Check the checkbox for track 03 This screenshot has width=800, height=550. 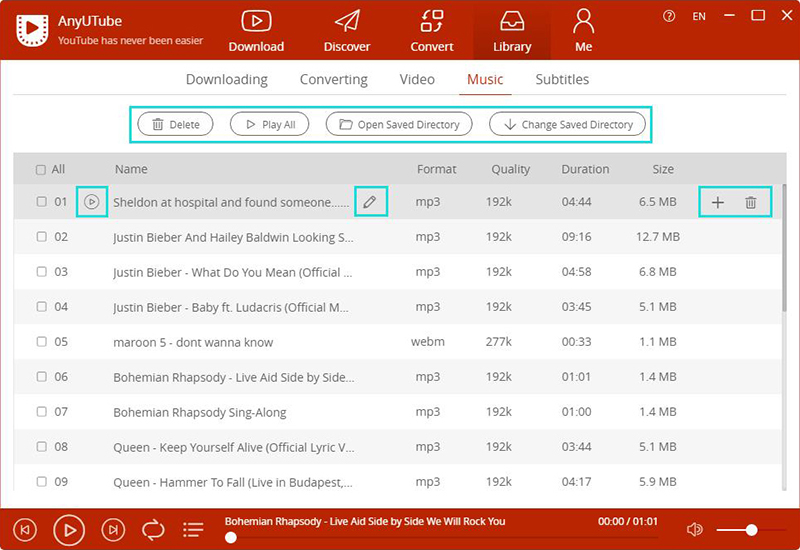pyautogui.click(x=41, y=271)
